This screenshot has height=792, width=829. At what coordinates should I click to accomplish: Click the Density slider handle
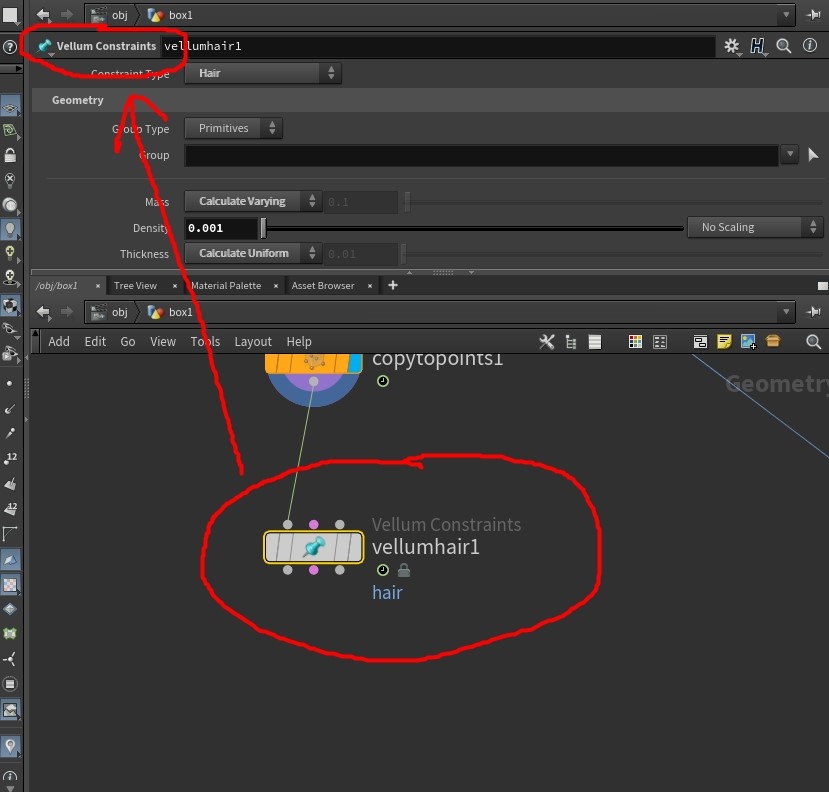[x=263, y=228]
